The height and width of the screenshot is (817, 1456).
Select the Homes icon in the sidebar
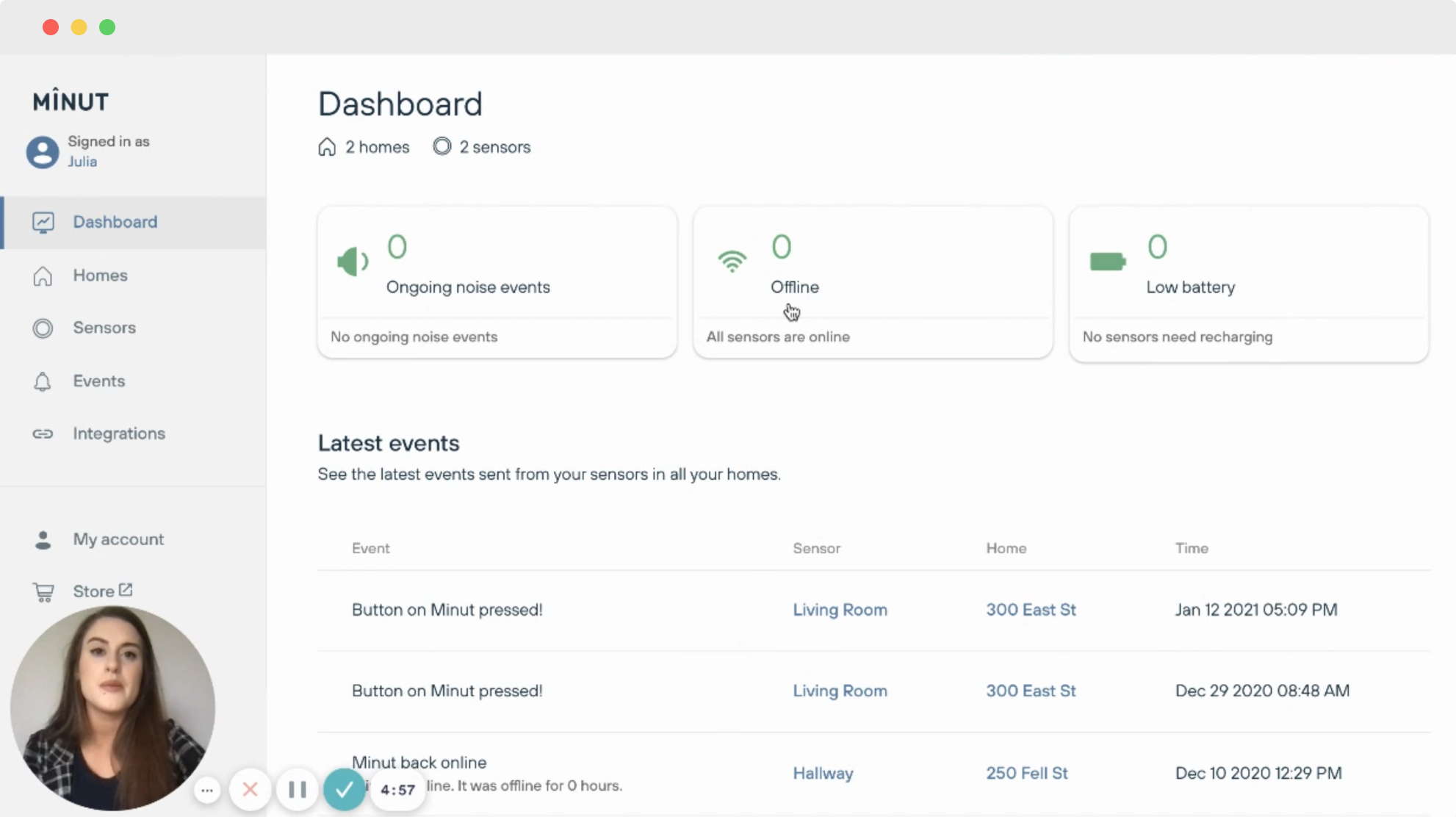[x=43, y=276]
